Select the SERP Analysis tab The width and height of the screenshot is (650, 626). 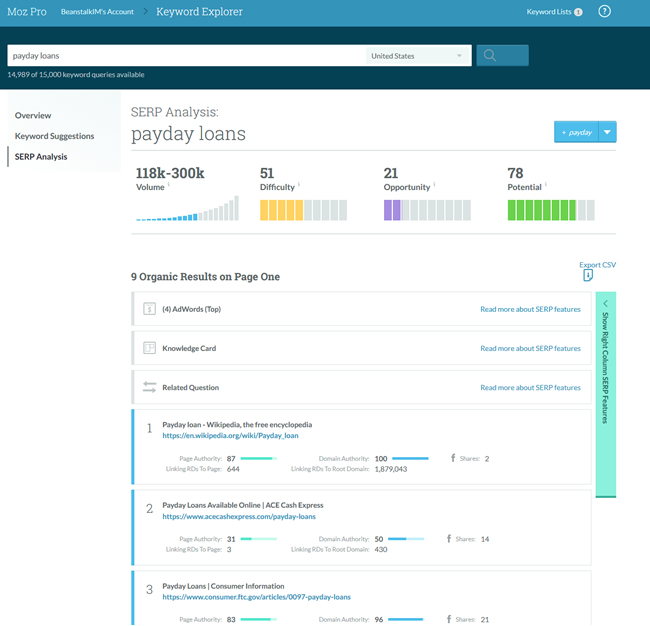[x=41, y=157]
